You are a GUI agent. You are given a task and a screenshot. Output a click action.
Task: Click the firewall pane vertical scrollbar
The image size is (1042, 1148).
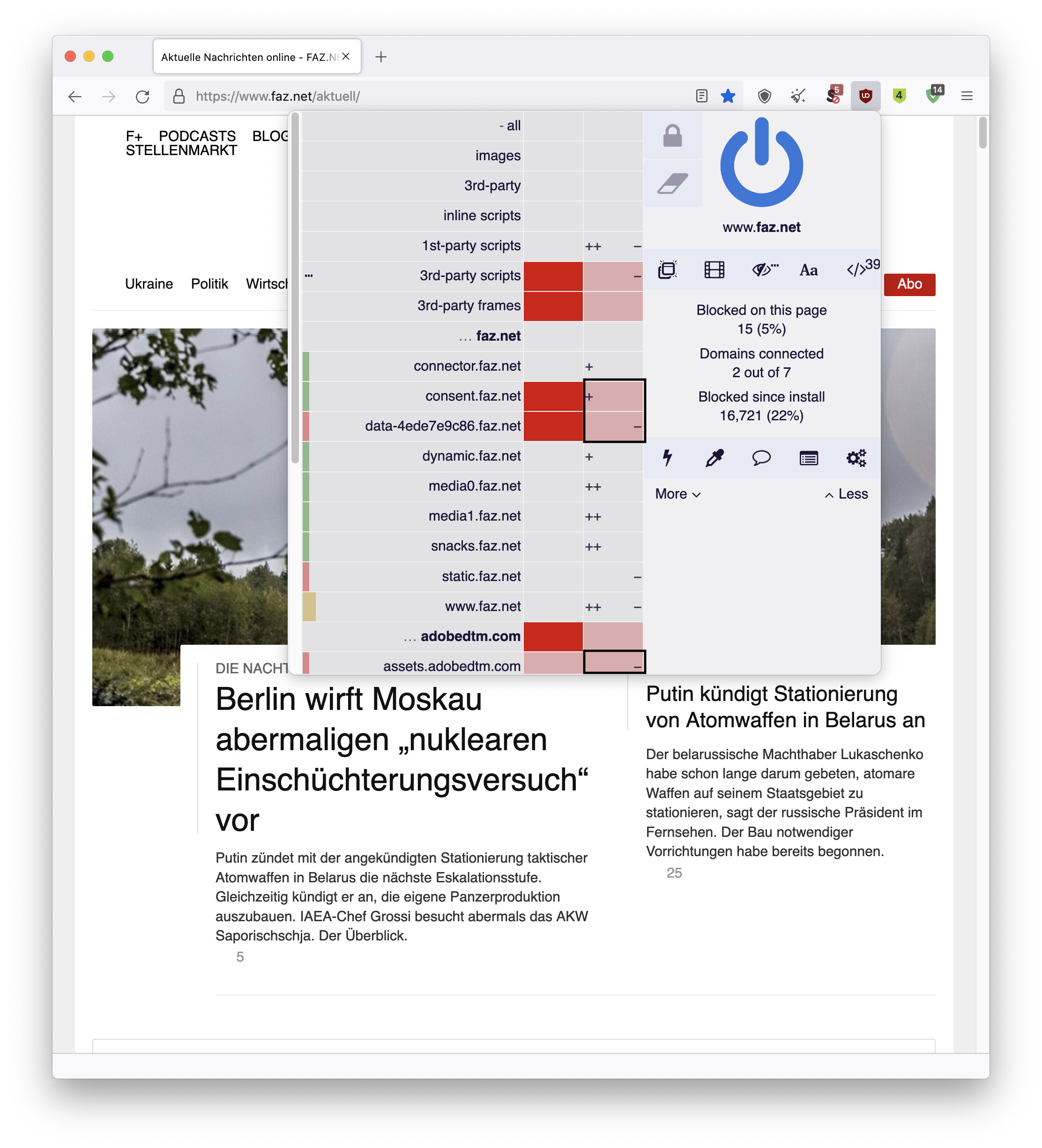[x=295, y=288]
